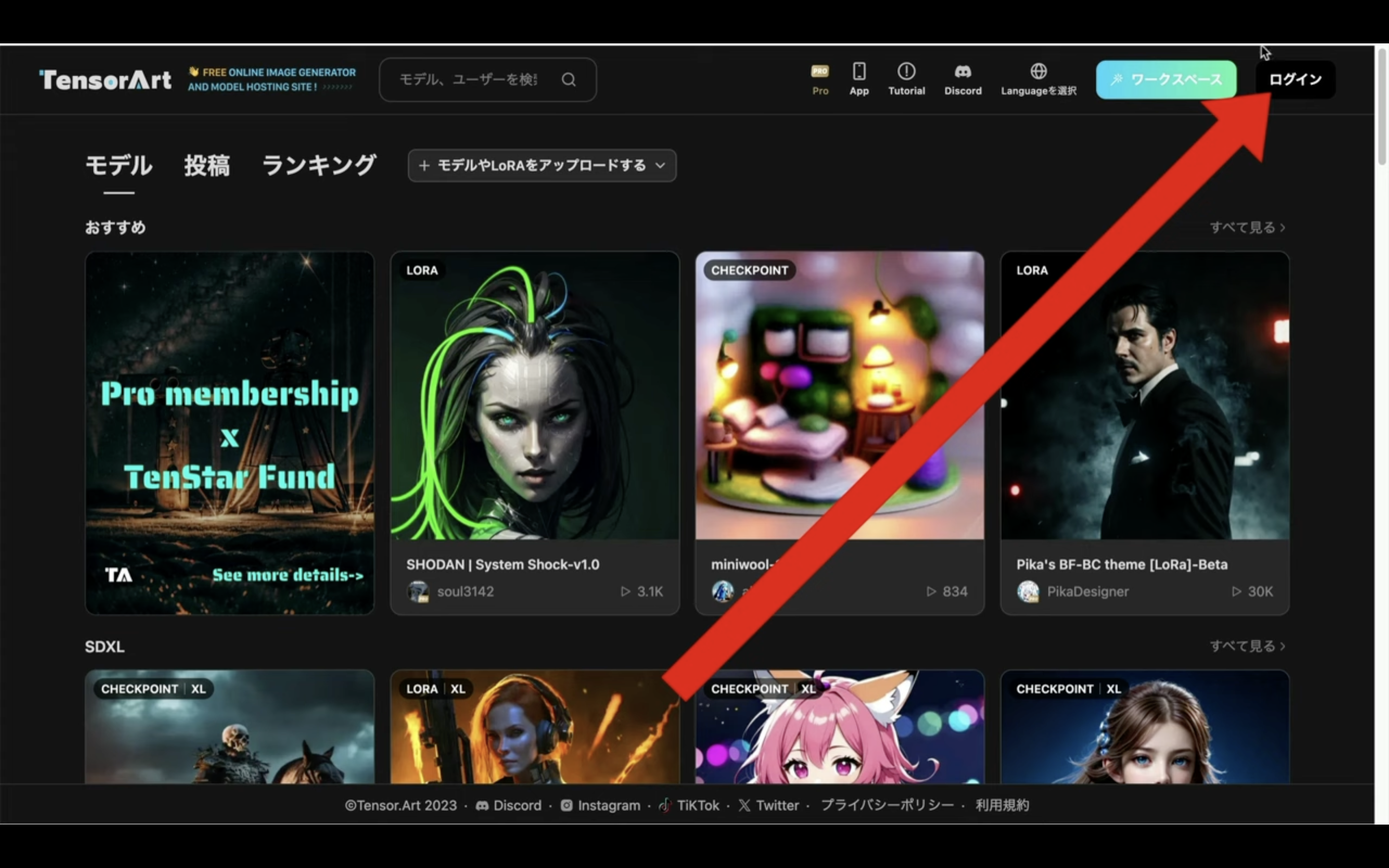1389x868 pixels.
Task: Open the footer Twitter link
Action: tap(769, 805)
